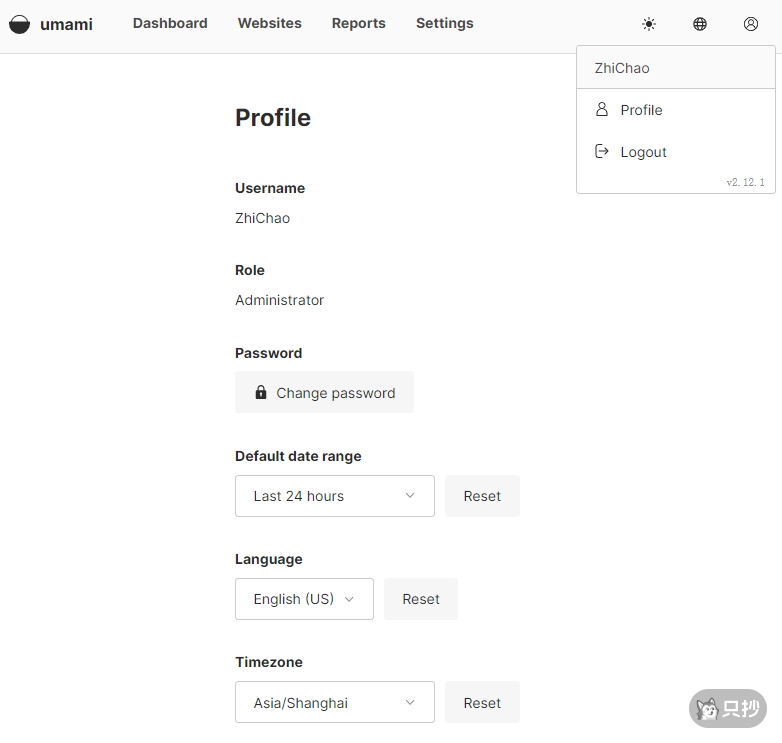The width and height of the screenshot is (782, 743).
Task: Reset the default date range
Action: (482, 496)
